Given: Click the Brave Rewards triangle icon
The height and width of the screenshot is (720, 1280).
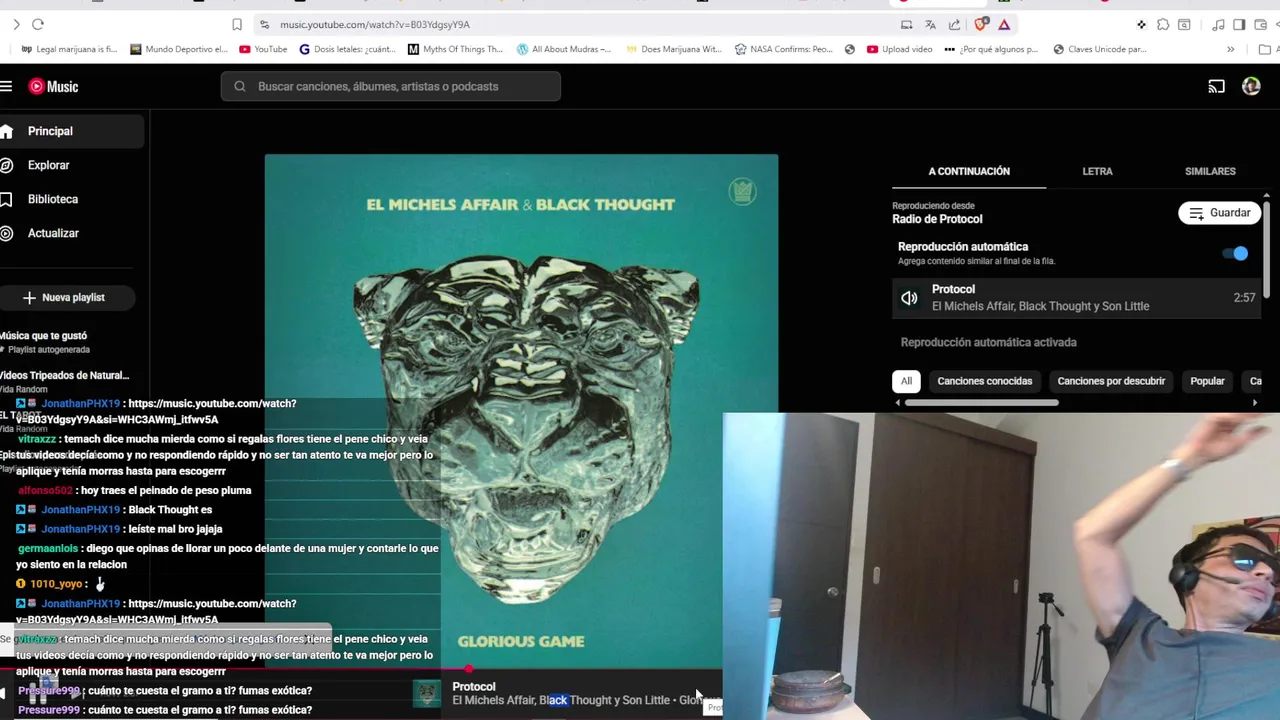Looking at the screenshot, I should [1004, 24].
